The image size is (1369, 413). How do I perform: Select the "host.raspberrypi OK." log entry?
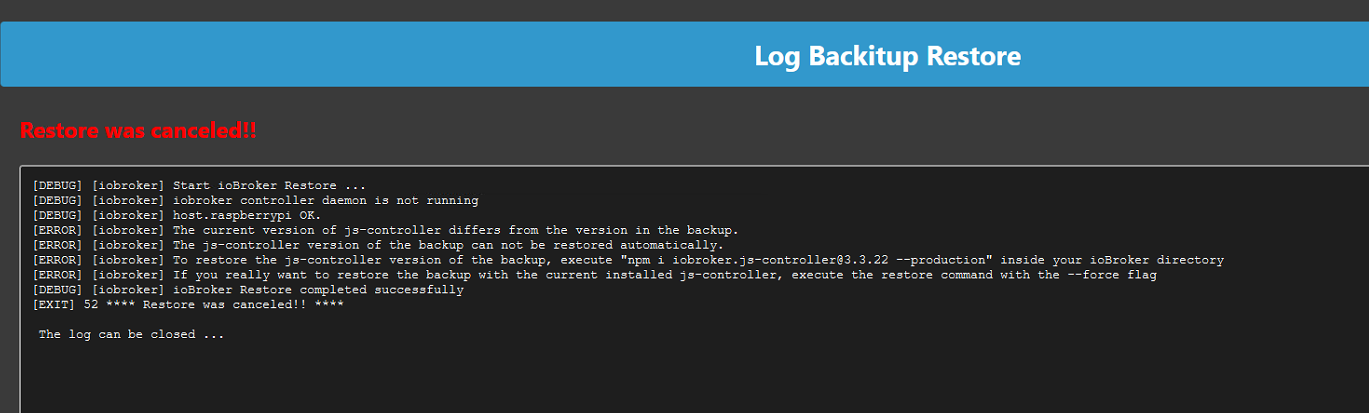(177, 216)
